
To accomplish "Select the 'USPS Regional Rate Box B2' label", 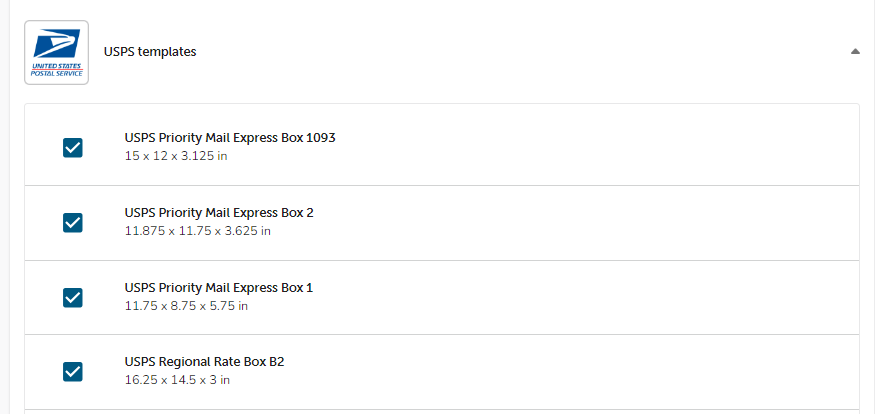I will (205, 362).
